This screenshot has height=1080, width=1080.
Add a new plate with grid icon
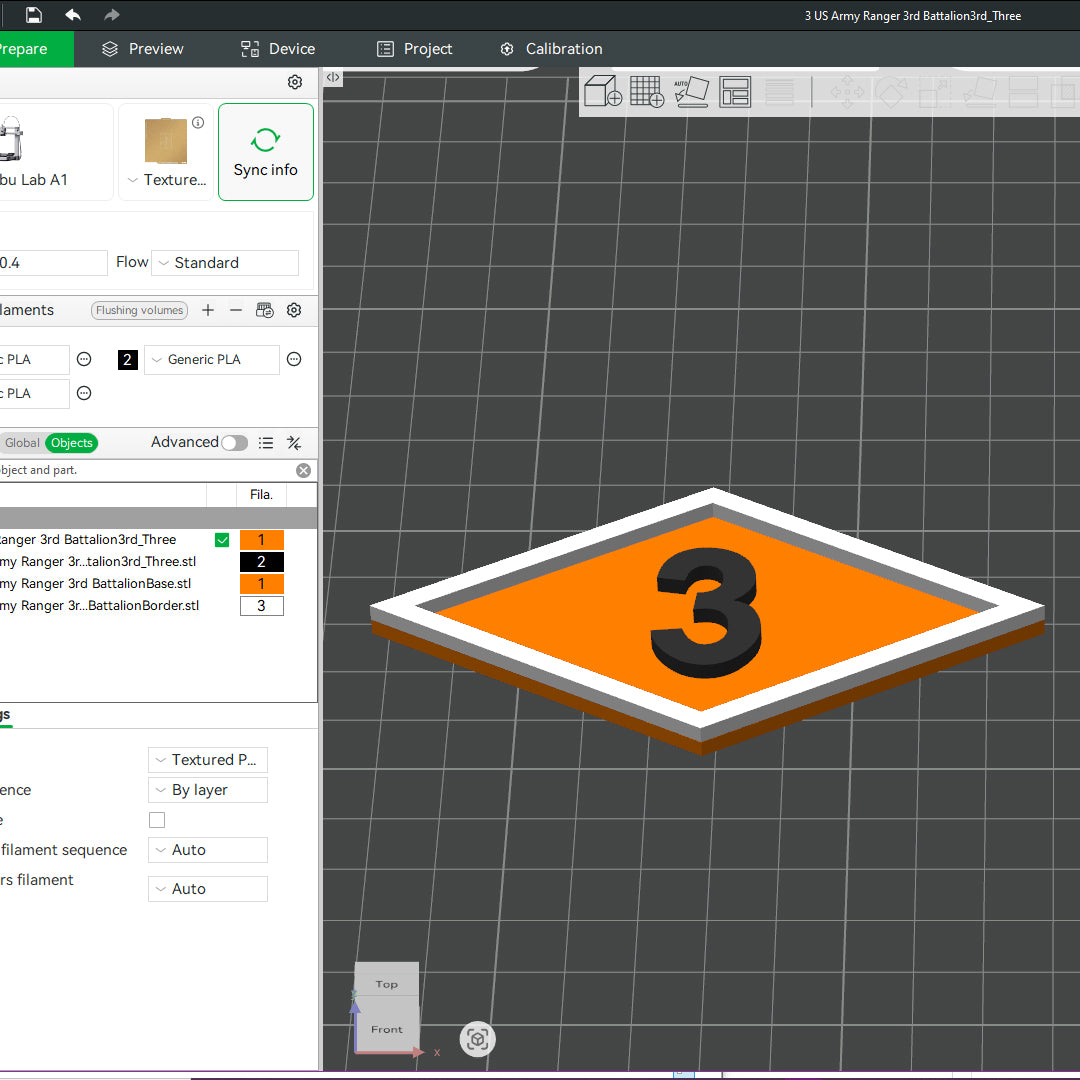(647, 91)
